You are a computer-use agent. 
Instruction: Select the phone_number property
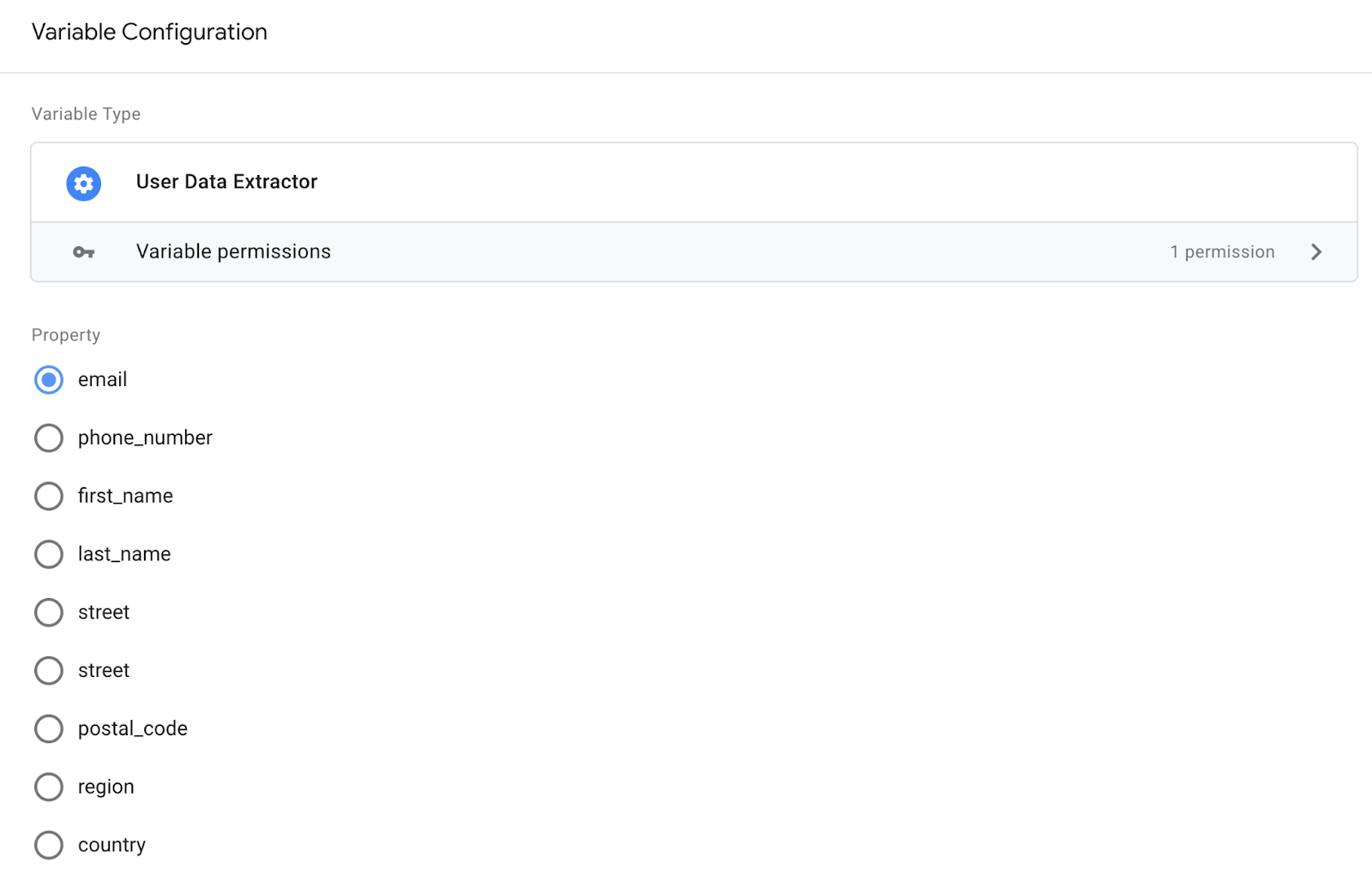pyautogui.click(x=49, y=438)
